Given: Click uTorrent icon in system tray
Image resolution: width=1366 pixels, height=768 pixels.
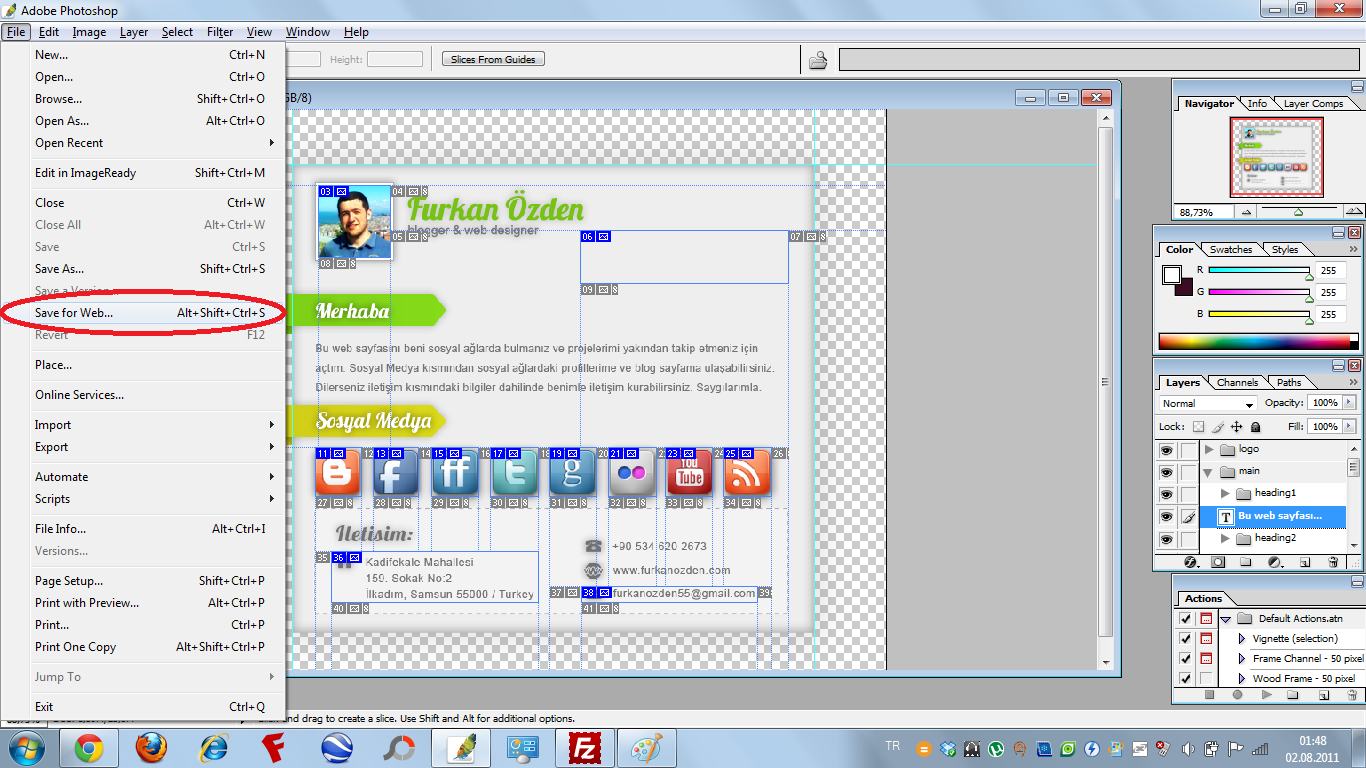Looking at the screenshot, I should click(x=996, y=748).
